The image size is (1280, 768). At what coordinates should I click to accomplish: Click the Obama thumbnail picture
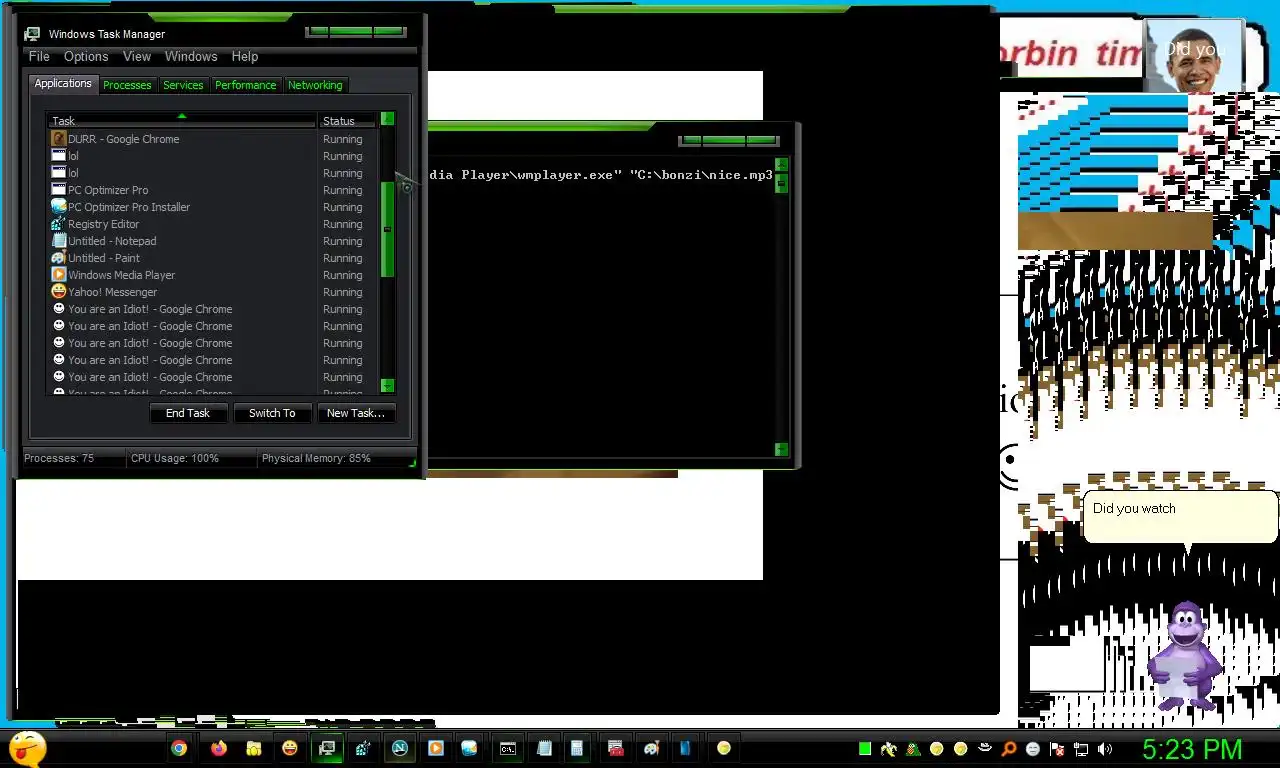(1192, 56)
